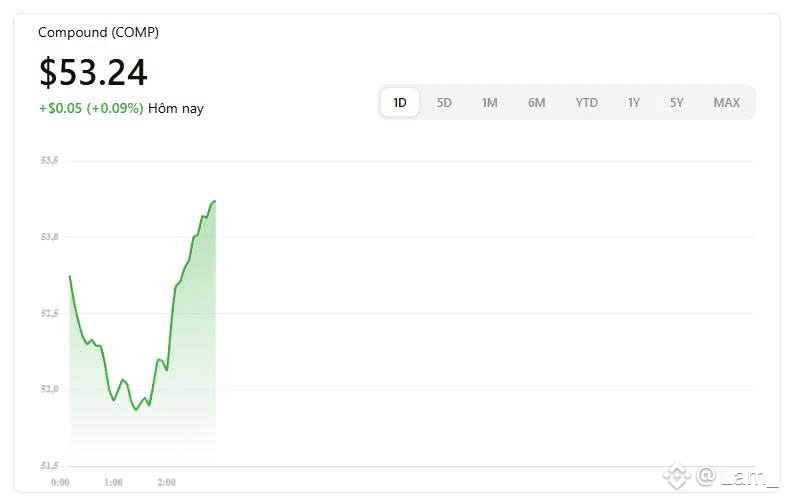This screenshot has width=786, height=501.
Task: Click the 1:00 time axis label
Action: tap(113, 482)
